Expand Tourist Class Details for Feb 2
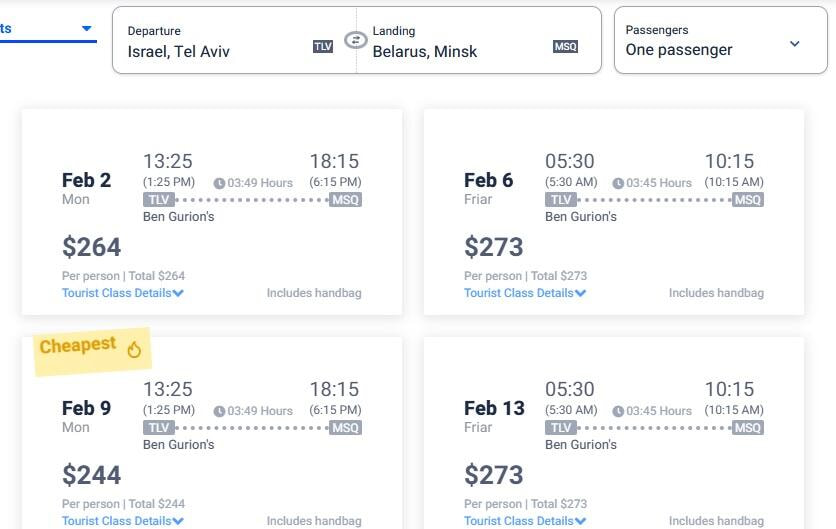The width and height of the screenshot is (836, 529). [x=123, y=293]
